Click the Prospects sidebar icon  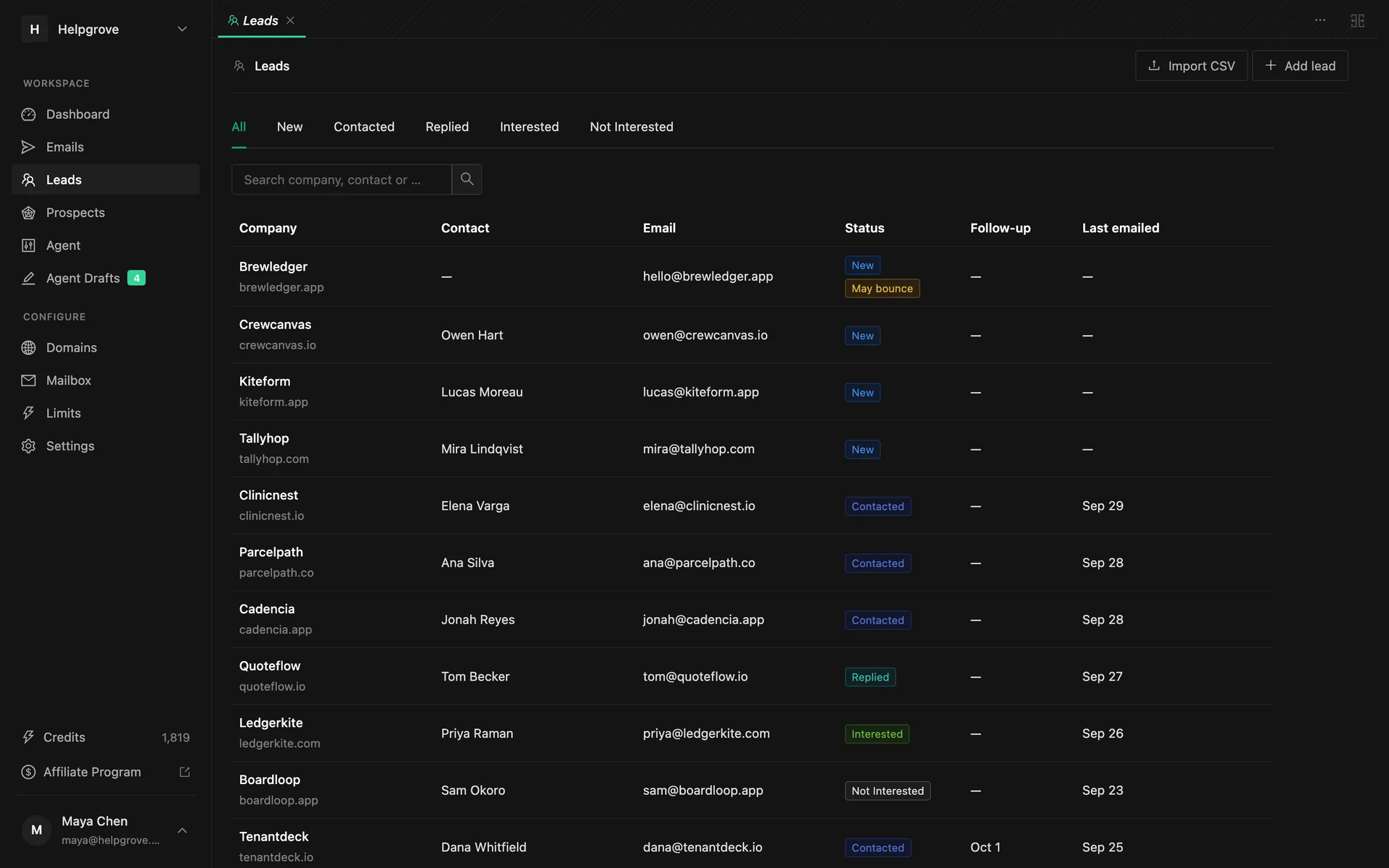click(x=28, y=213)
